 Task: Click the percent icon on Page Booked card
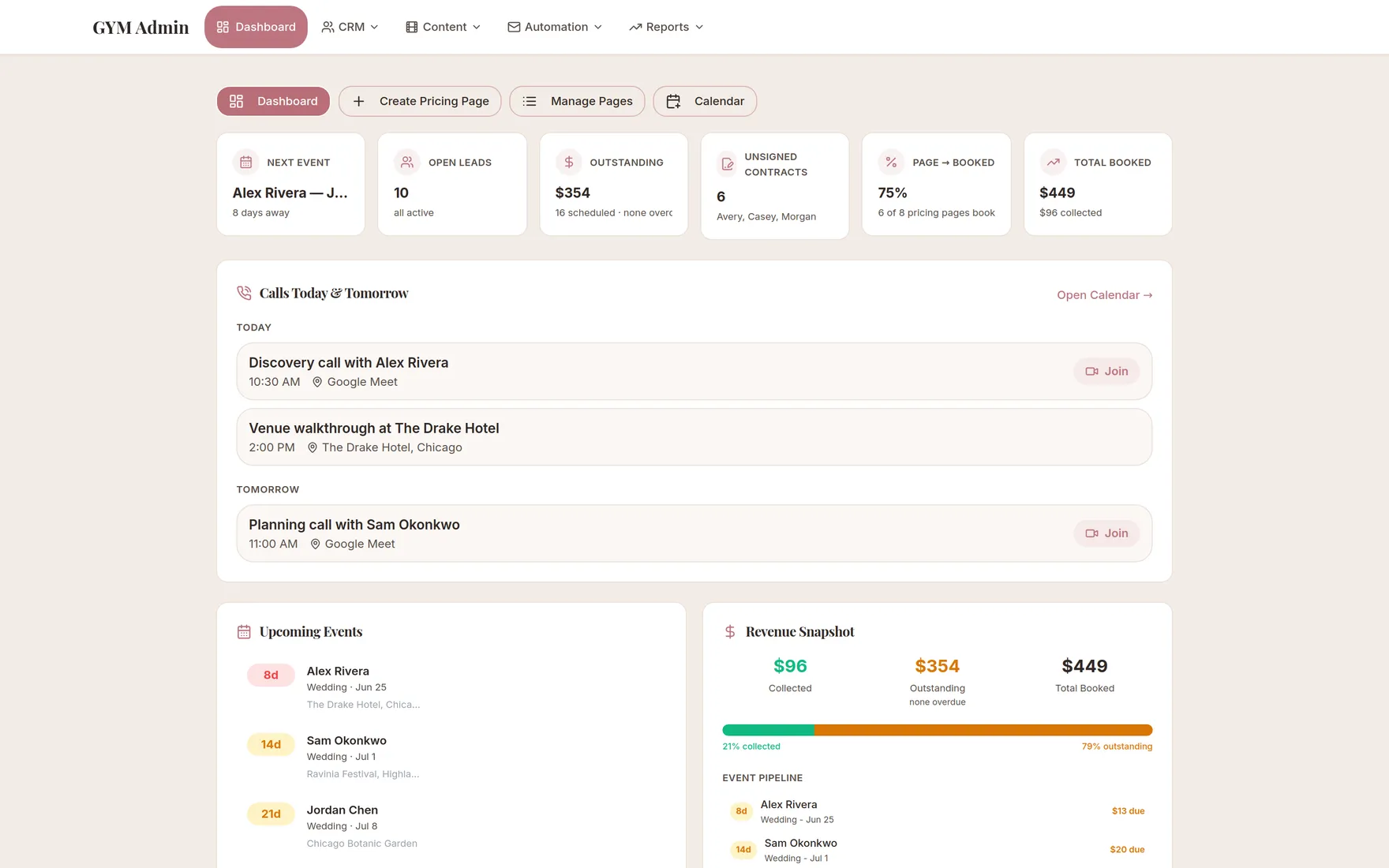pyautogui.click(x=891, y=162)
